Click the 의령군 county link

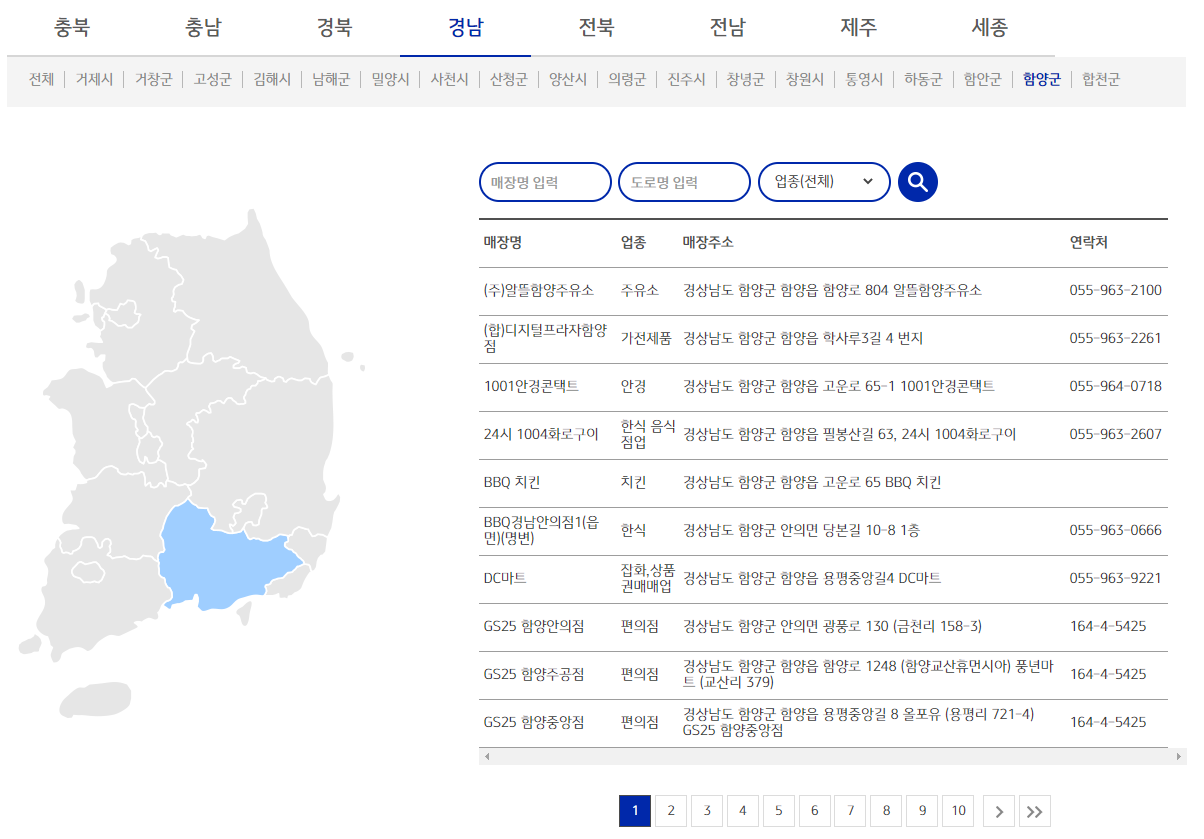click(627, 79)
